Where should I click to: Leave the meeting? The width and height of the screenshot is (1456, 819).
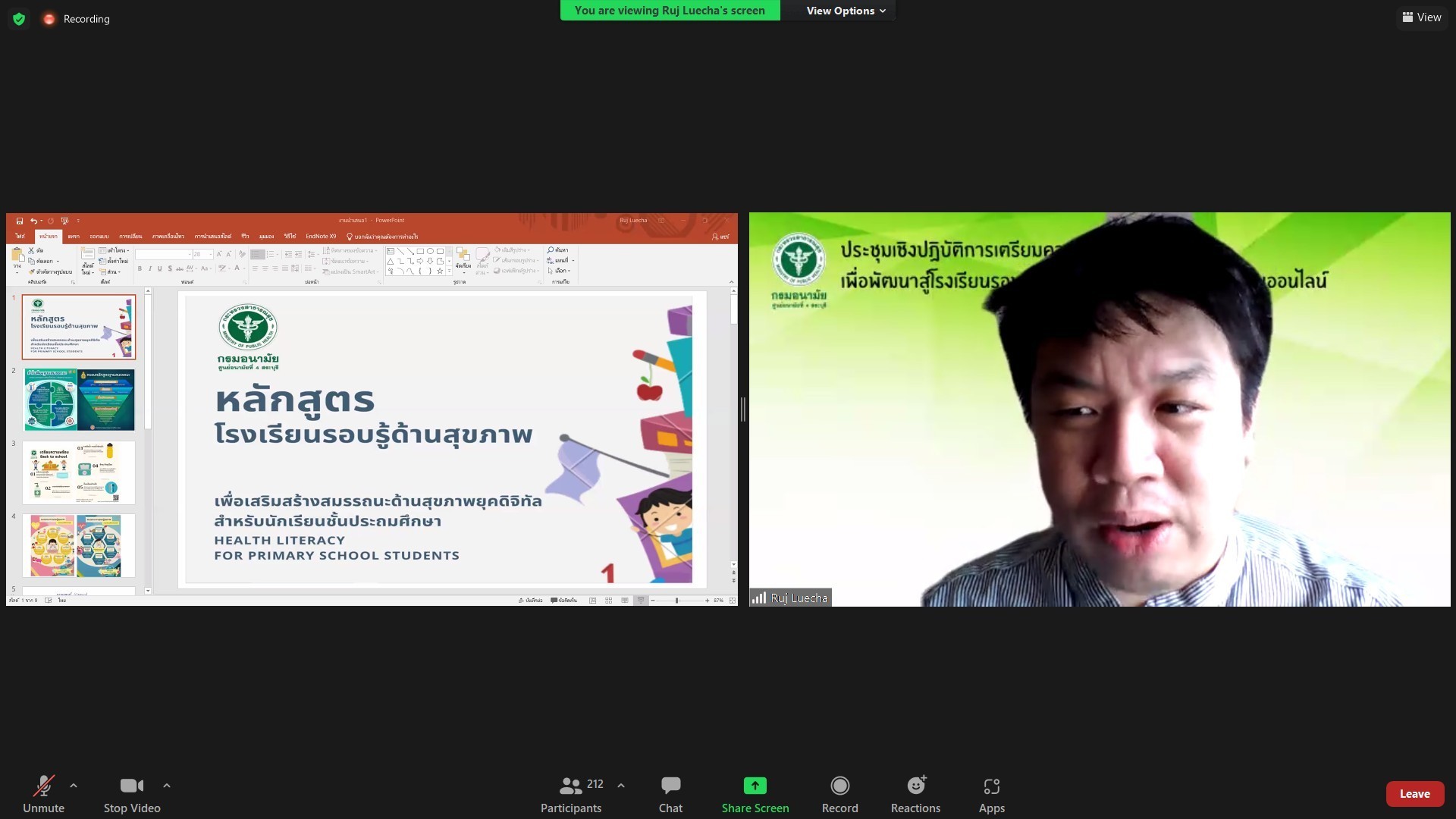pyautogui.click(x=1414, y=794)
